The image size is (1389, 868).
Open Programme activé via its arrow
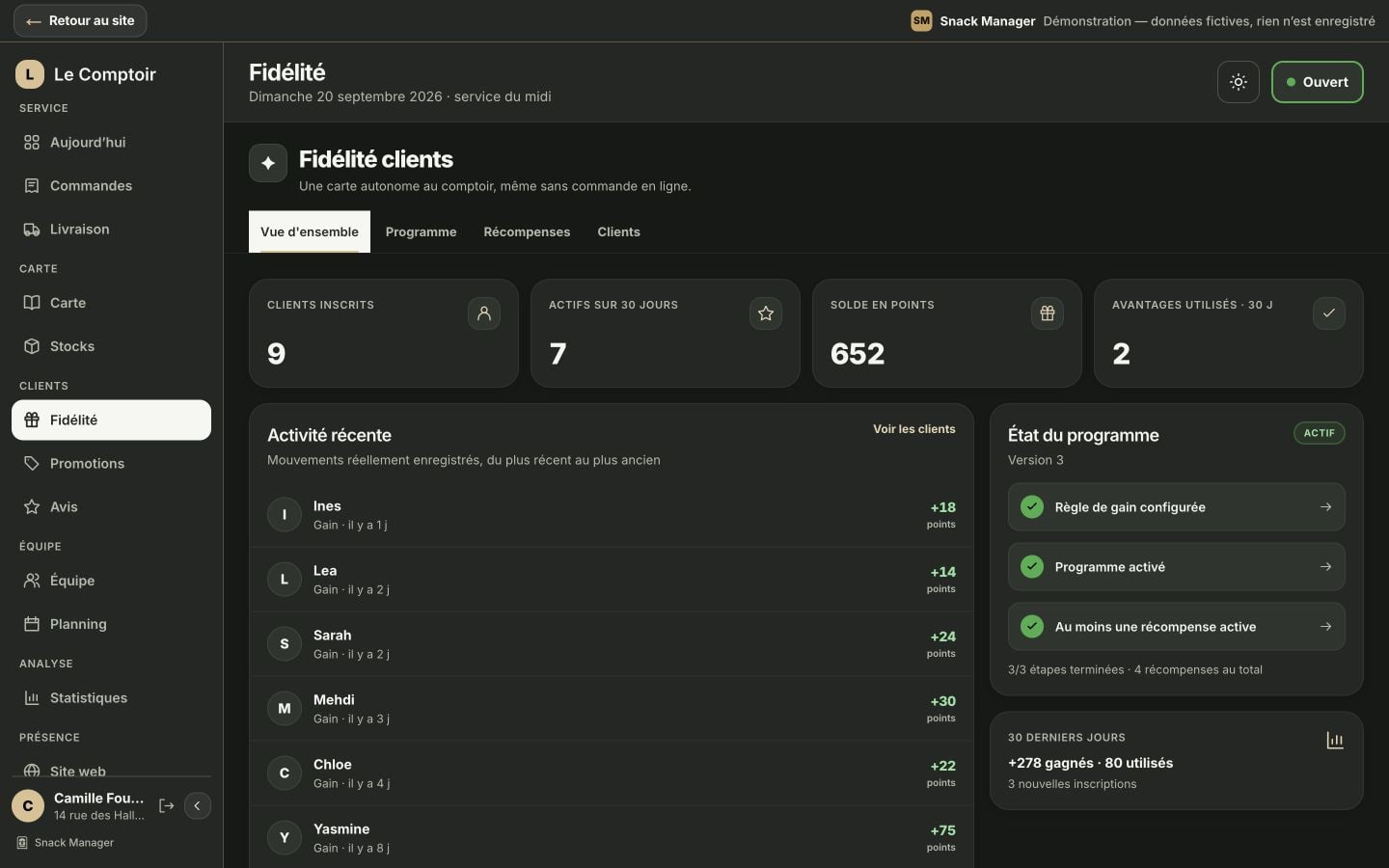pos(1325,567)
